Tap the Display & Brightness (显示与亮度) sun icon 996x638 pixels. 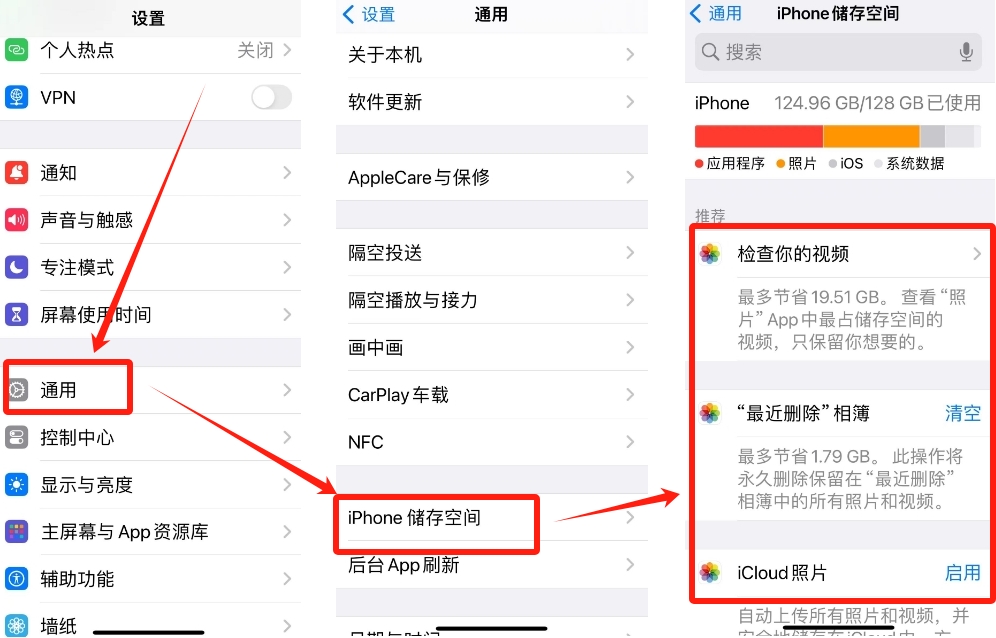click(x=17, y=485)
